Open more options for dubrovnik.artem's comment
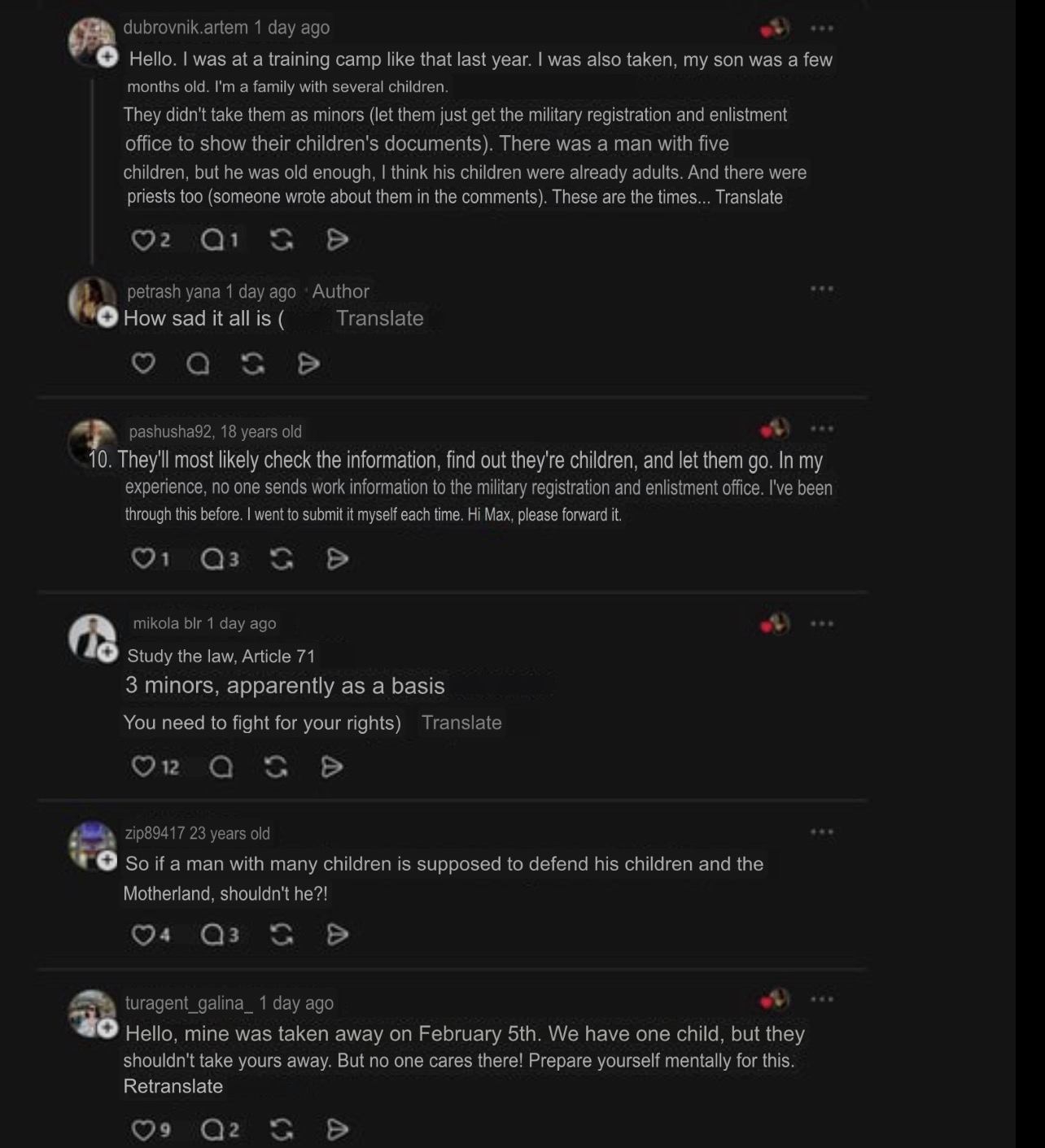Viewport: 1045px width, 1148px height. coord(822,28)
